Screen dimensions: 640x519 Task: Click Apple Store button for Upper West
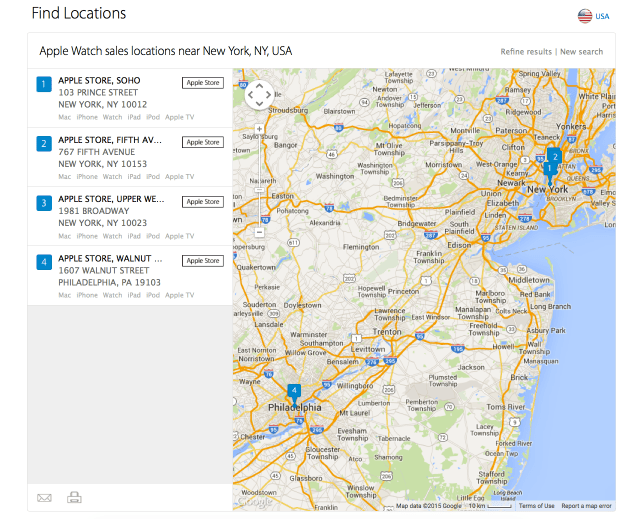click(x=203, y=202)
